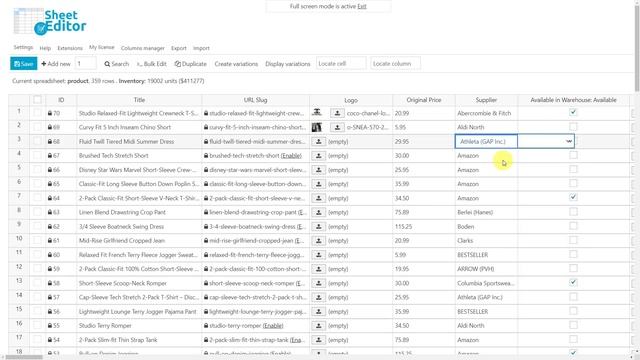Click Add new button

pos(56,64)
